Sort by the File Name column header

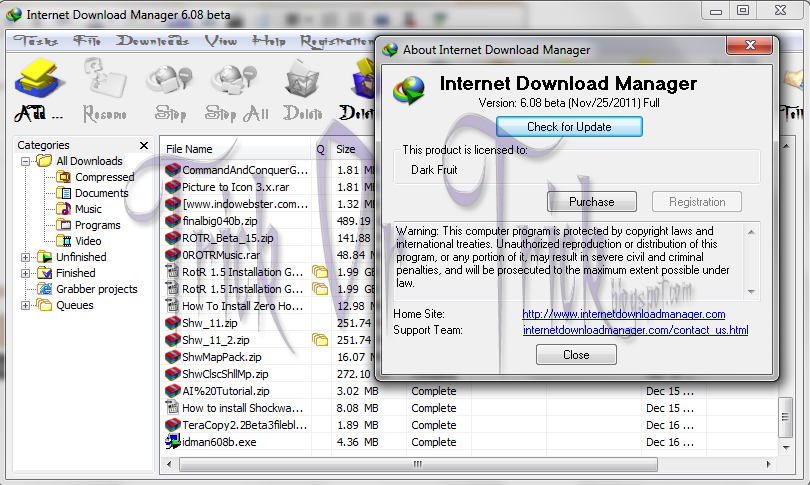(x=235, y=149)
